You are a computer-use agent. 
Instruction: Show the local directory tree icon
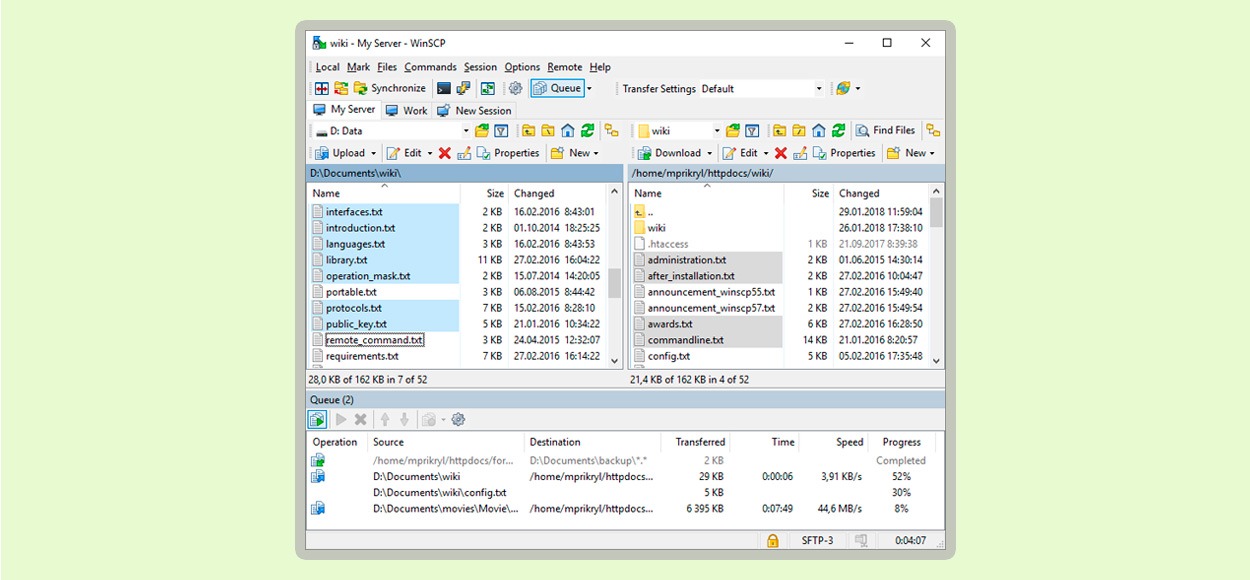(x=612, y=131)
